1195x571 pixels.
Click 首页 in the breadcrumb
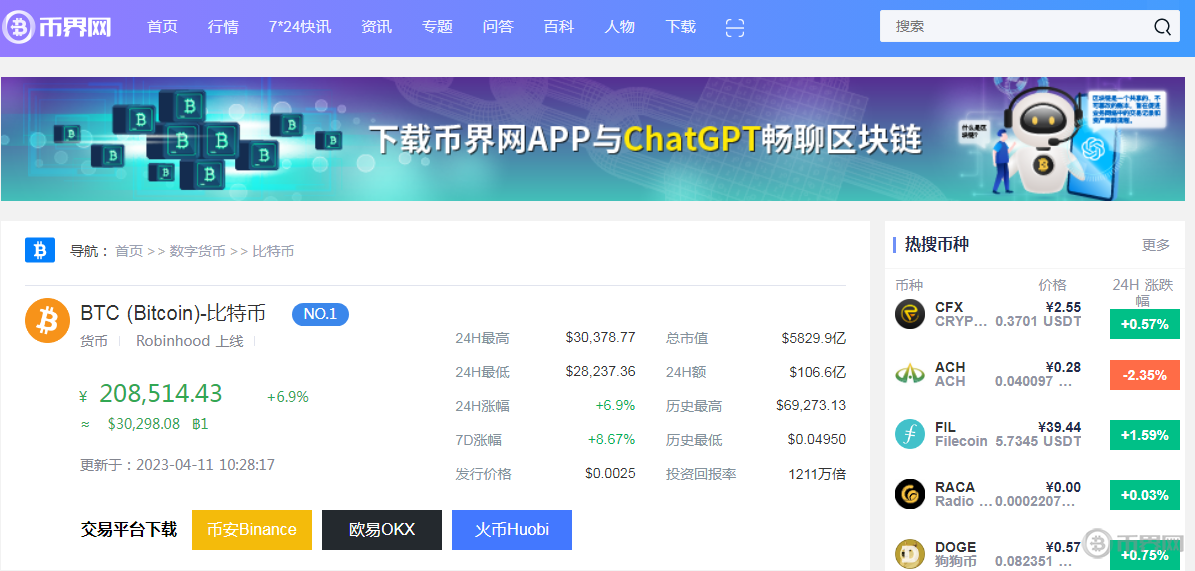(129, 251)
